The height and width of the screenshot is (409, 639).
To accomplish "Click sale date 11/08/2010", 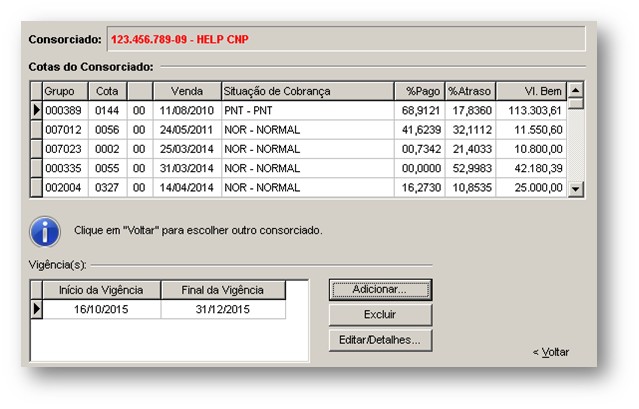I will [x=187, y=110].
